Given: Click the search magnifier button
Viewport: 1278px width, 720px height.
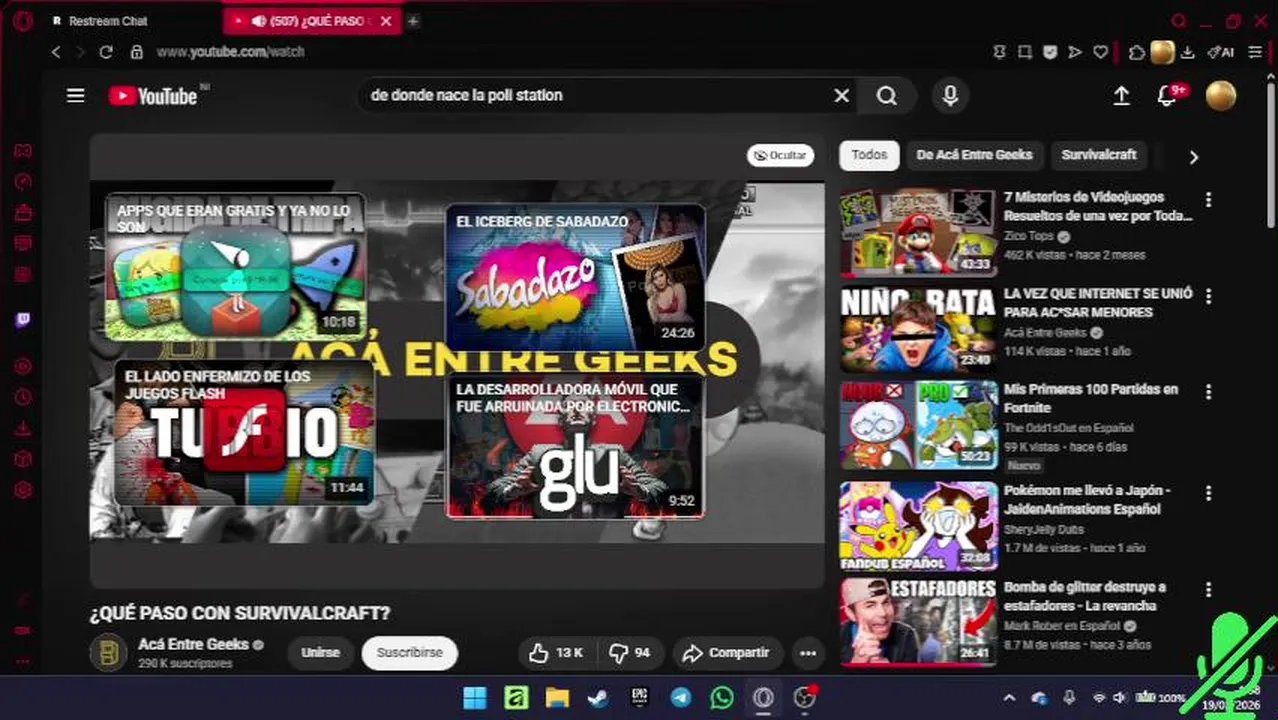Looking at the screenshot, I should pos(887,96).
